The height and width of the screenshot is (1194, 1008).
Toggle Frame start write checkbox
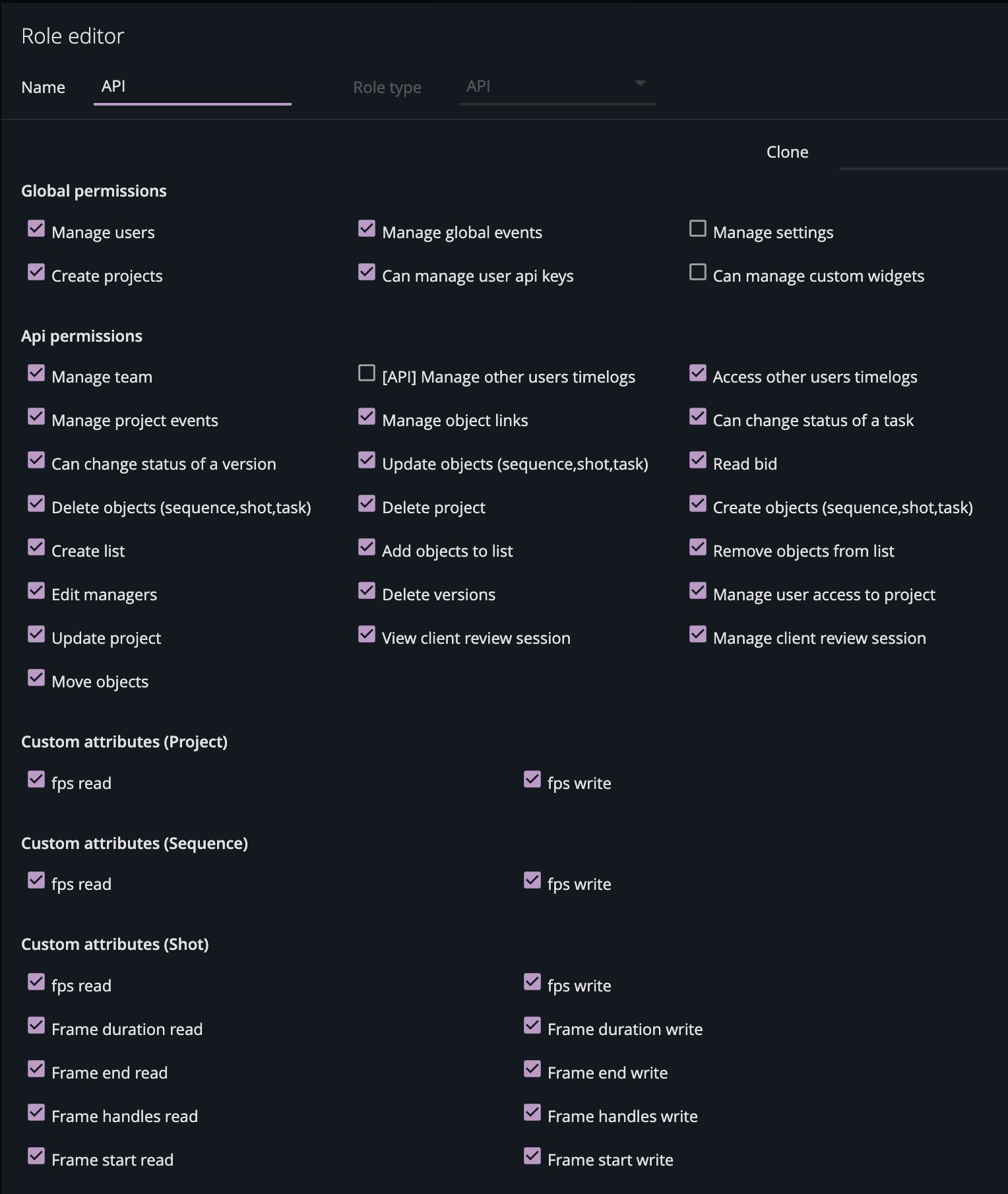click(532, 1156)
